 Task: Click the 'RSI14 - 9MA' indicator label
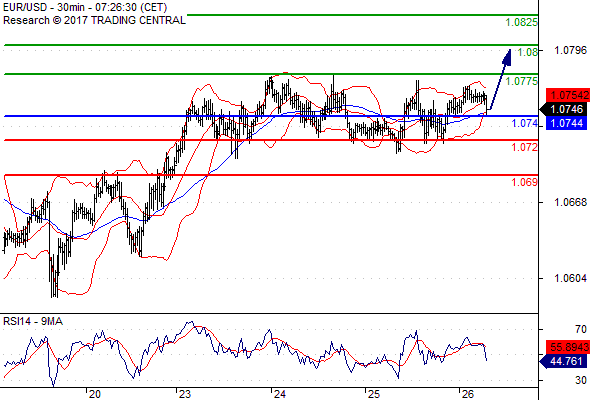coord(33,321)
